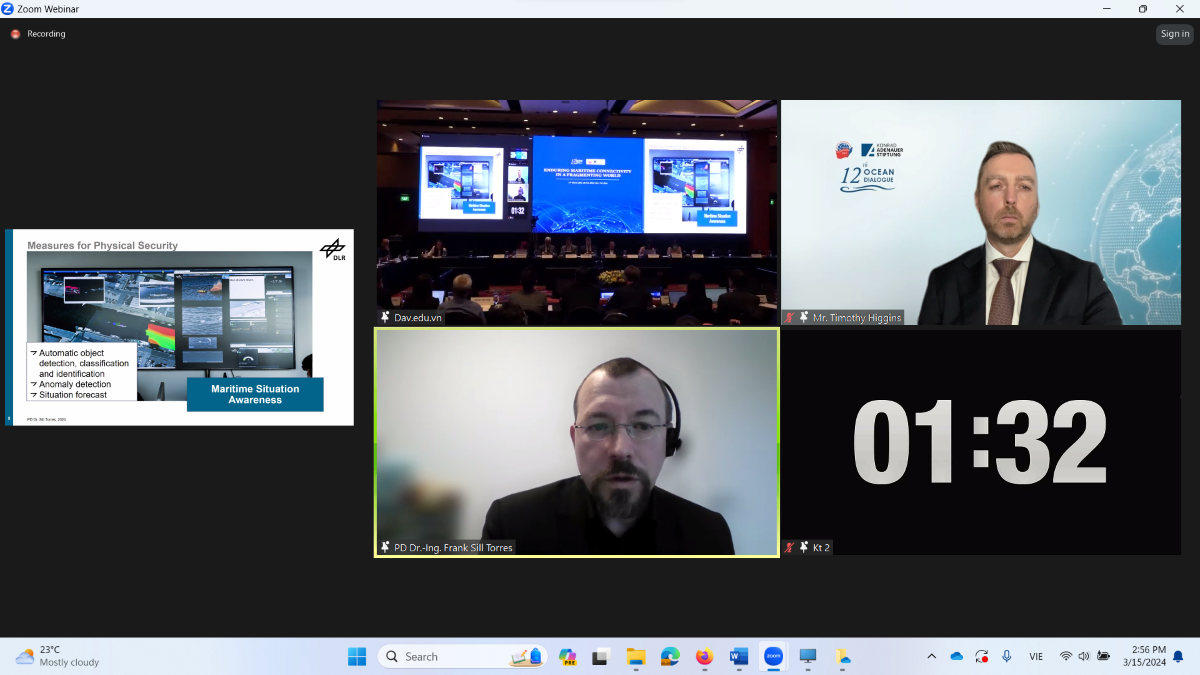Screen dimensions: 1200x675
Task: Click the pin icon beside Dav.edu.vn
Action: [386, 317]
